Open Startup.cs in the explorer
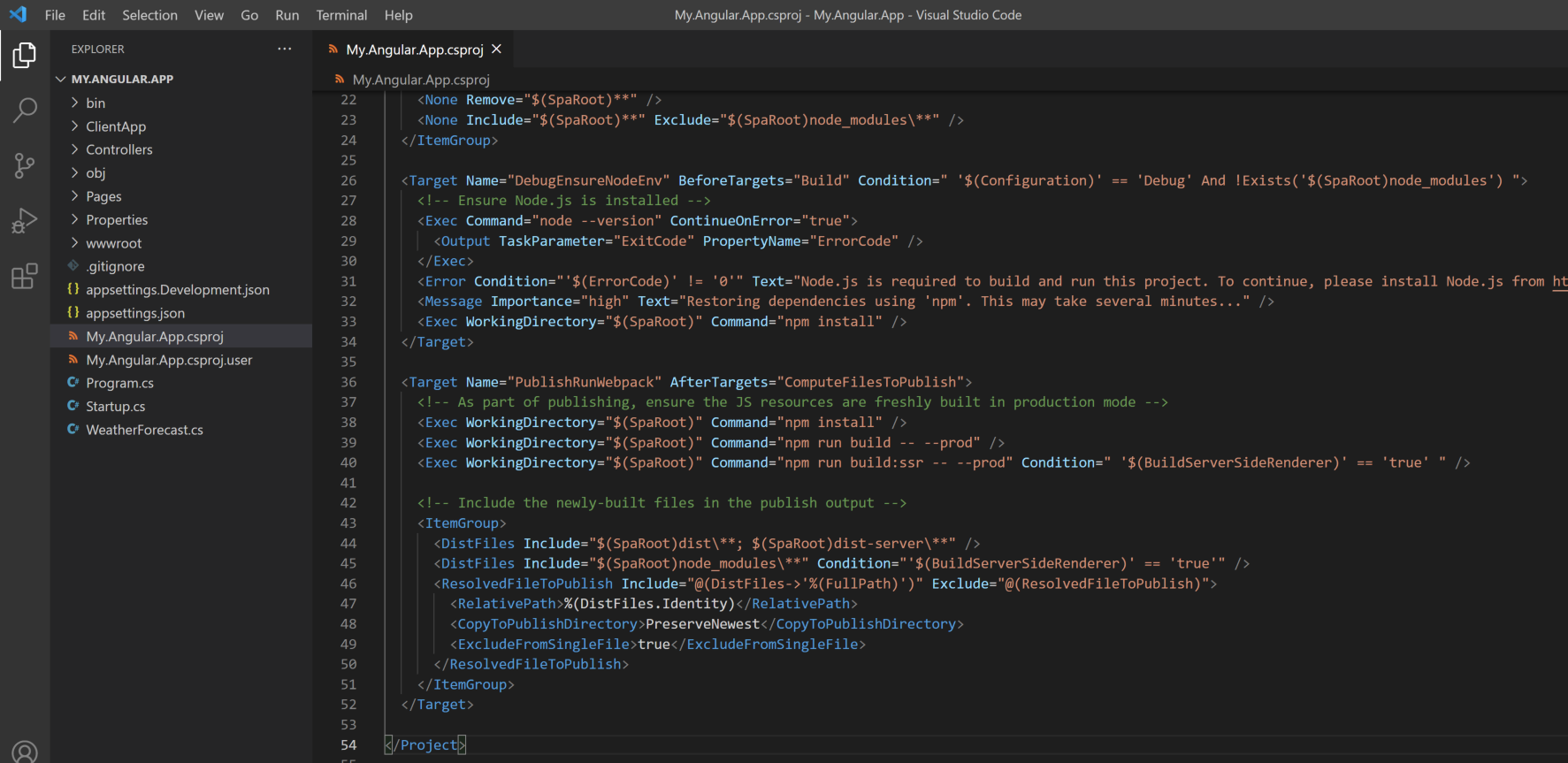Image resolution: width=1568 pixels, height=763 pixels. click(115, 407)
